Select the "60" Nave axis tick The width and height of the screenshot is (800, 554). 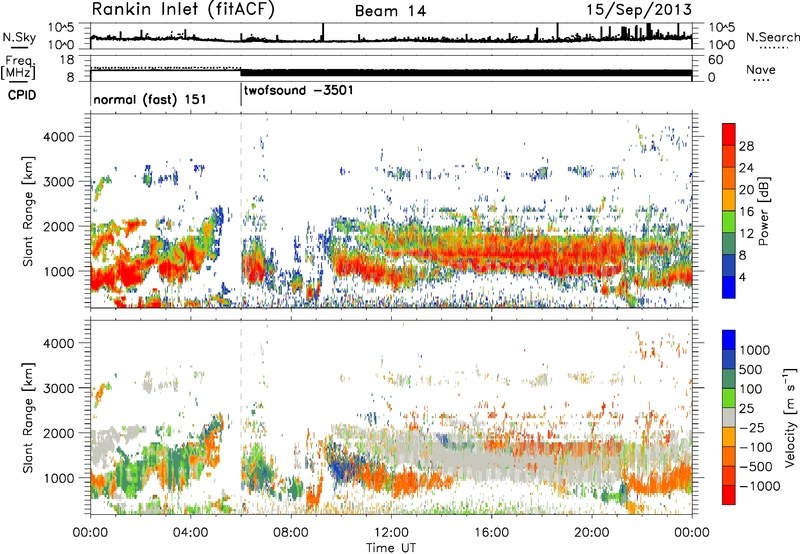[715, 60]
